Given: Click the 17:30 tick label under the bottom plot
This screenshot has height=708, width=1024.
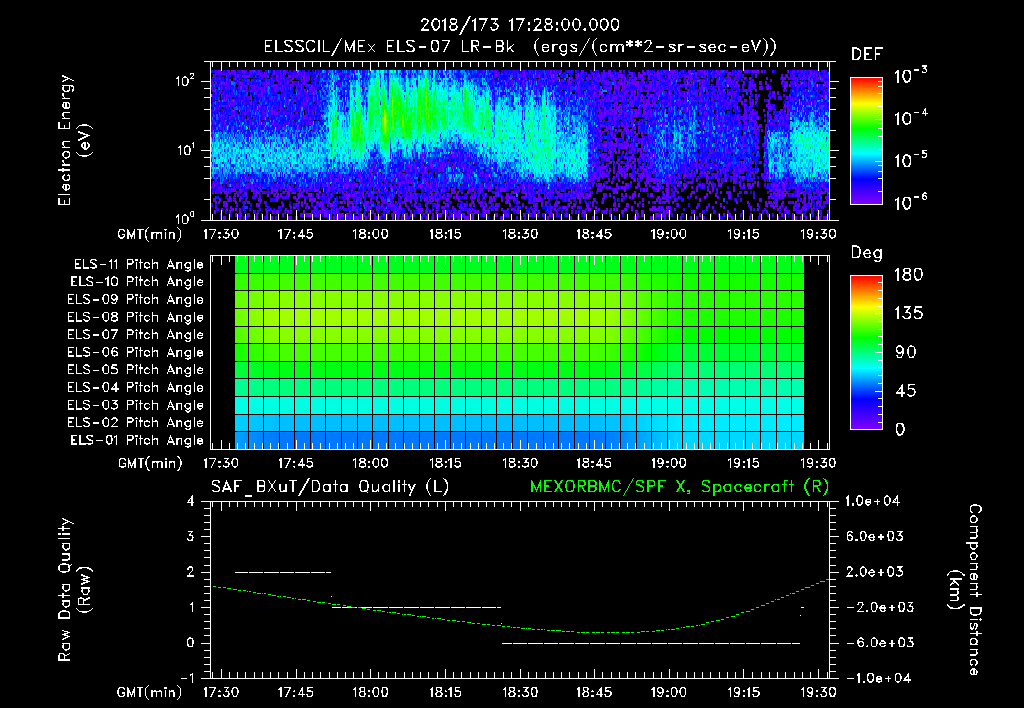Looking at the screenshot, I should tap(221, 692).
